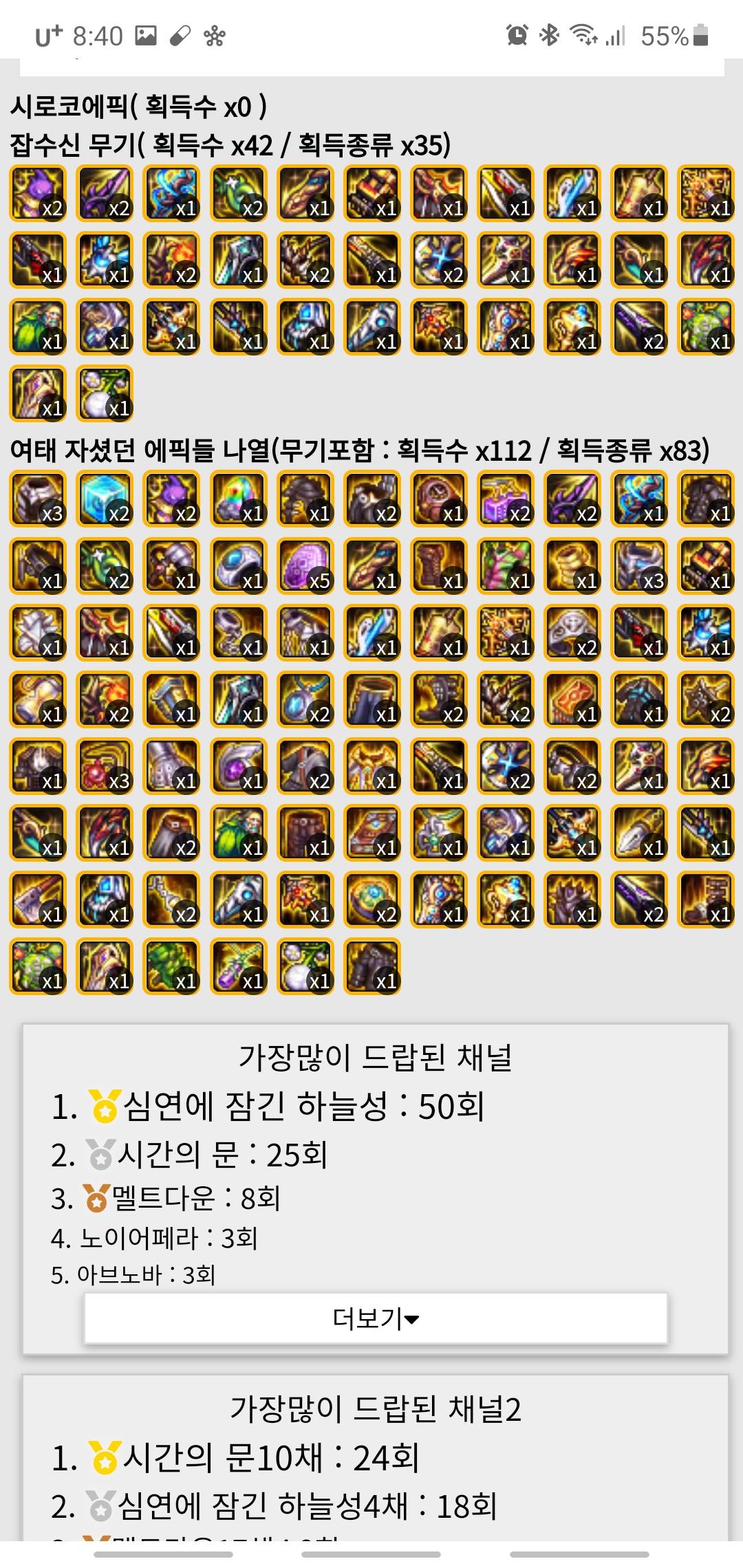The height and width of the screenshot is (1568, 743).
Task: Tap the battery indicator in status bar
Action: point(701,35)
